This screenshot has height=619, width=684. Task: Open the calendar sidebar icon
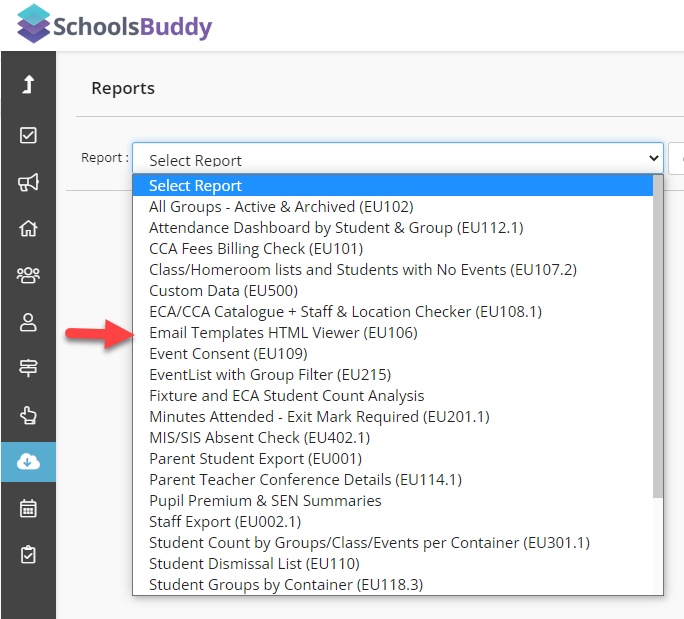28,508
